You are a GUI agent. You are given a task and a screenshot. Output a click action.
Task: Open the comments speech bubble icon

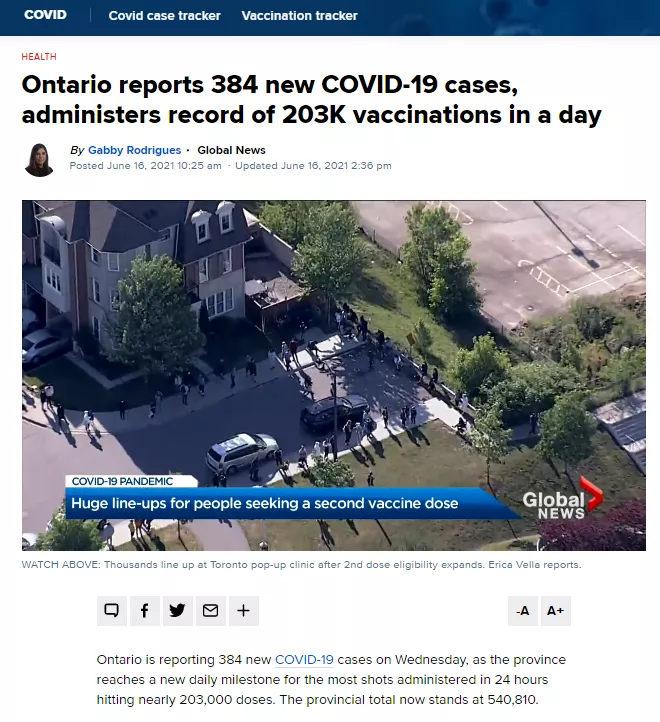click(x=111, y=611)
